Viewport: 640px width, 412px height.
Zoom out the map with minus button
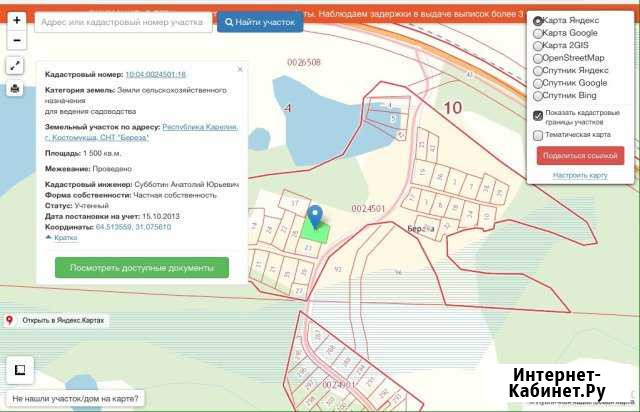click(17, 40)
